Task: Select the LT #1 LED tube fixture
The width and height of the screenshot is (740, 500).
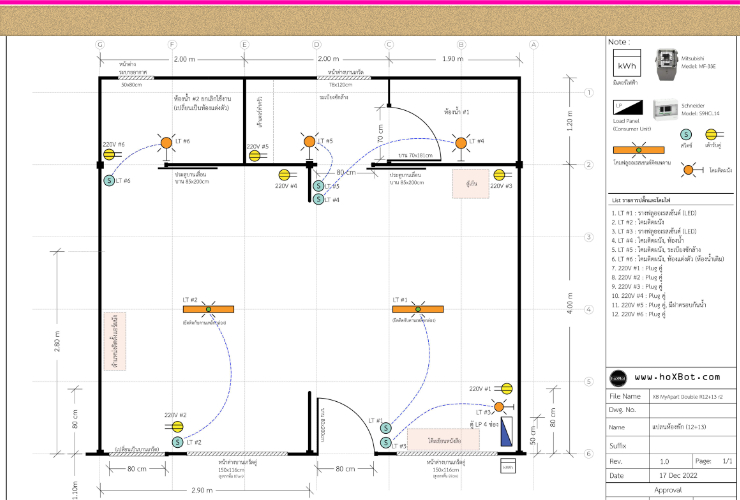Action: [417, 310]
